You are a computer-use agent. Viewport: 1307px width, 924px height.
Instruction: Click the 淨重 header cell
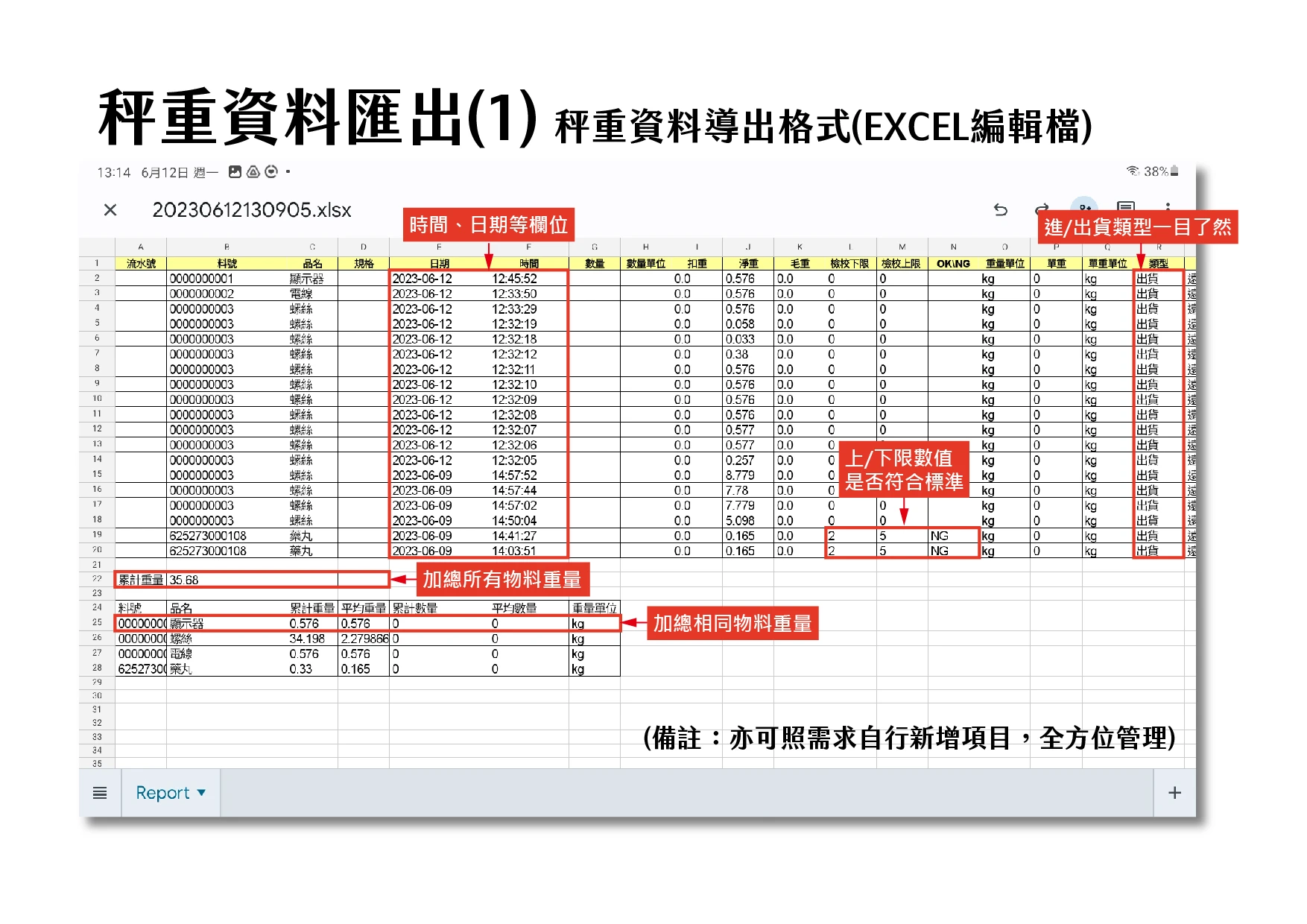point(748,264)
